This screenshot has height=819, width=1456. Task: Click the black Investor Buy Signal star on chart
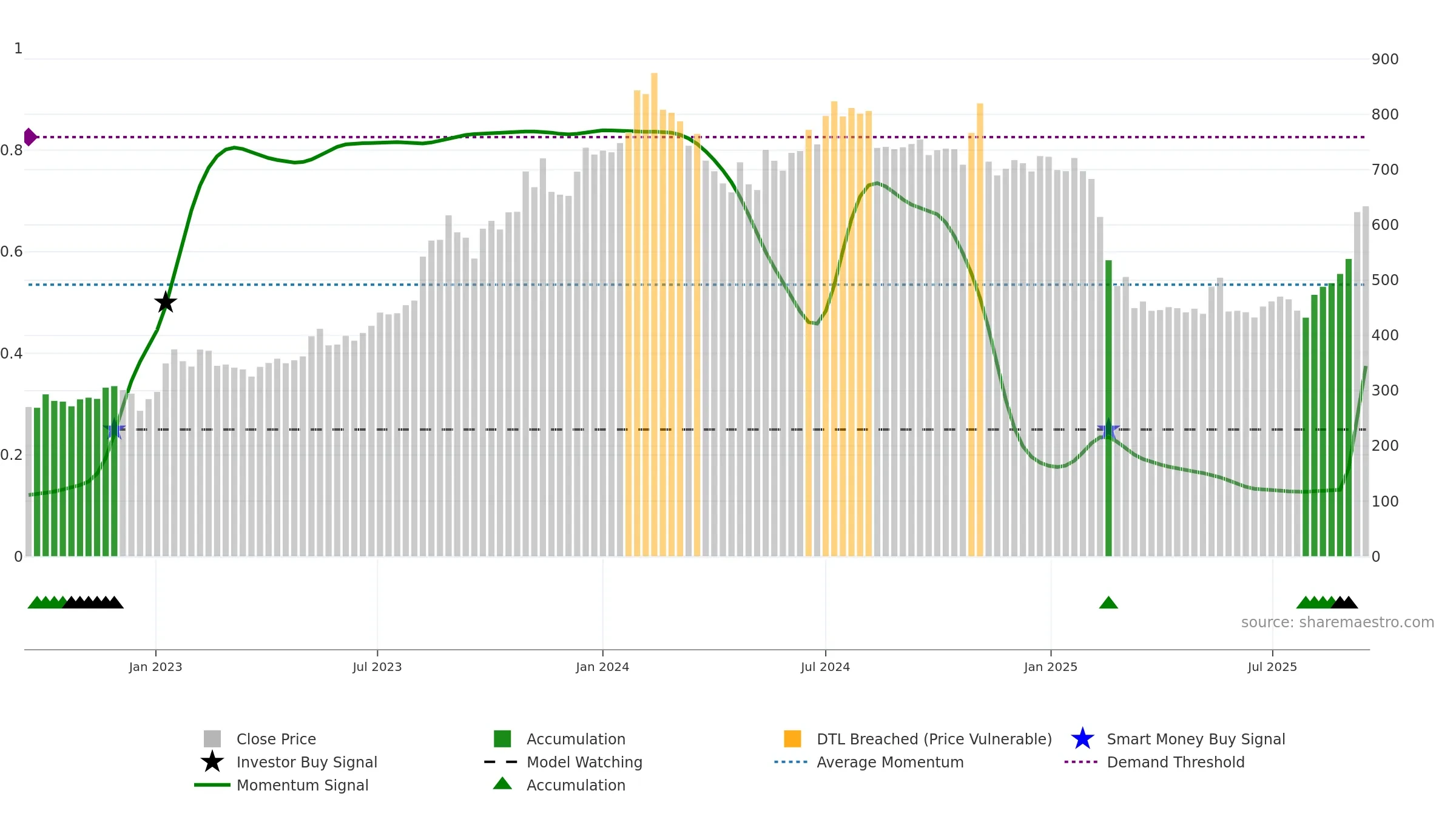[x=165, y=302]
